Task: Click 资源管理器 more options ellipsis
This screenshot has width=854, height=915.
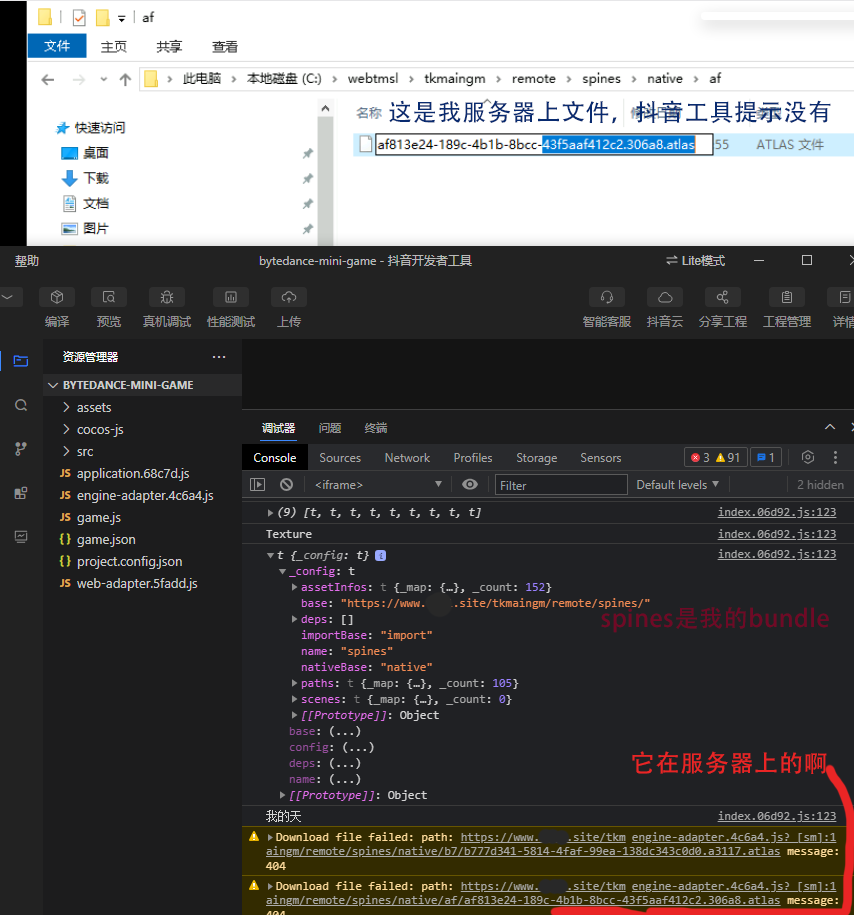Action: (219, 357)
